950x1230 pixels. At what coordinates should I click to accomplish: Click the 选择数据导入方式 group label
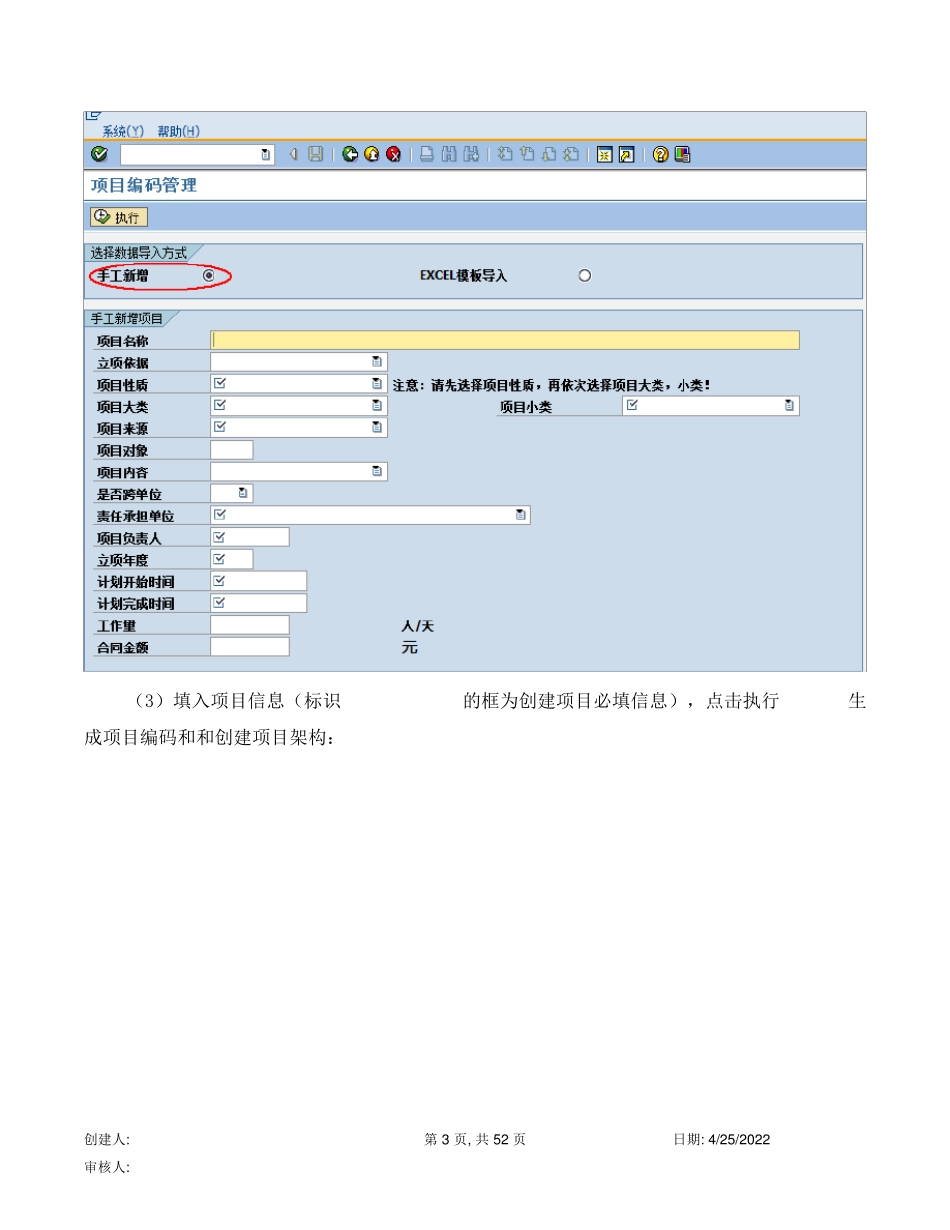click(x=138, y=254)
